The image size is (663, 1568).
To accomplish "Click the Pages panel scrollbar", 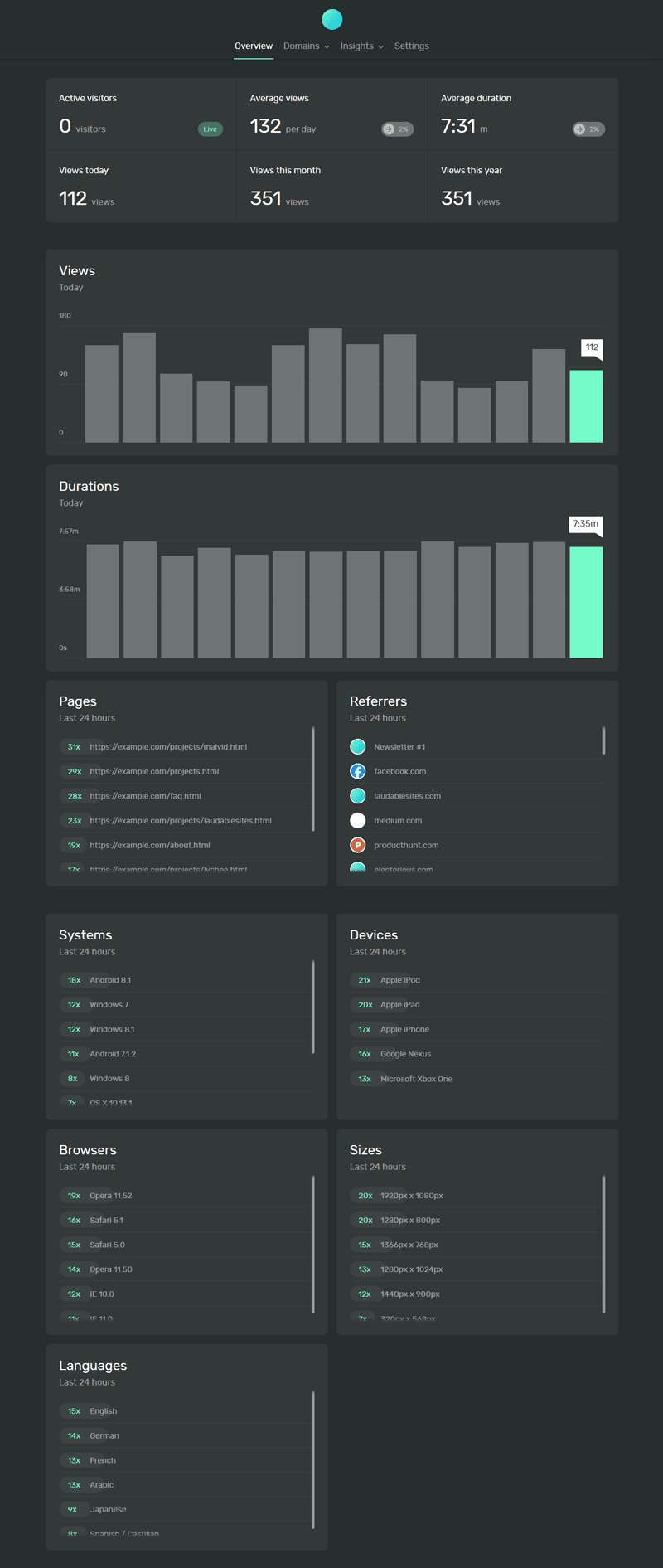I will coord(312,778).
